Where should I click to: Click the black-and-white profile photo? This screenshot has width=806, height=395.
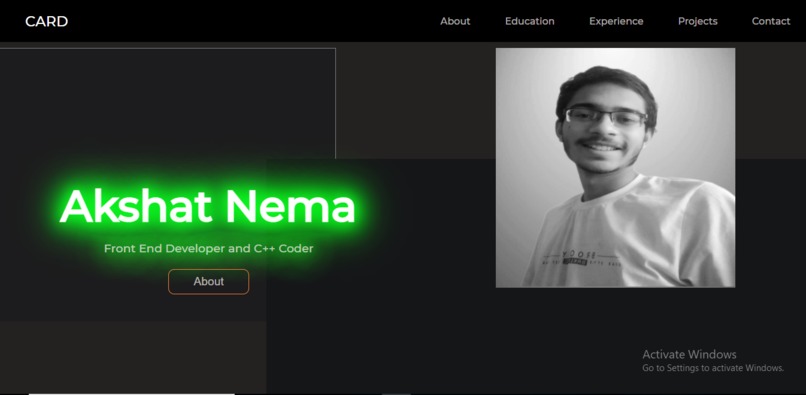(x=615, y=168)
